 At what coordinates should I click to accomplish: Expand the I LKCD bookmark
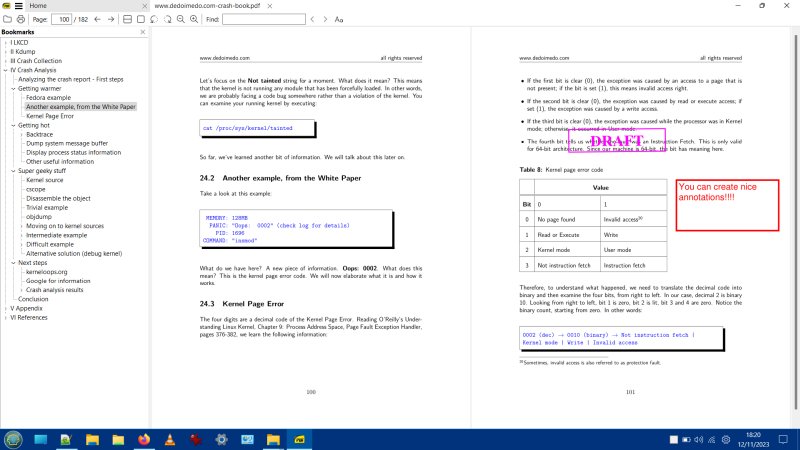[x=6, y=42]
